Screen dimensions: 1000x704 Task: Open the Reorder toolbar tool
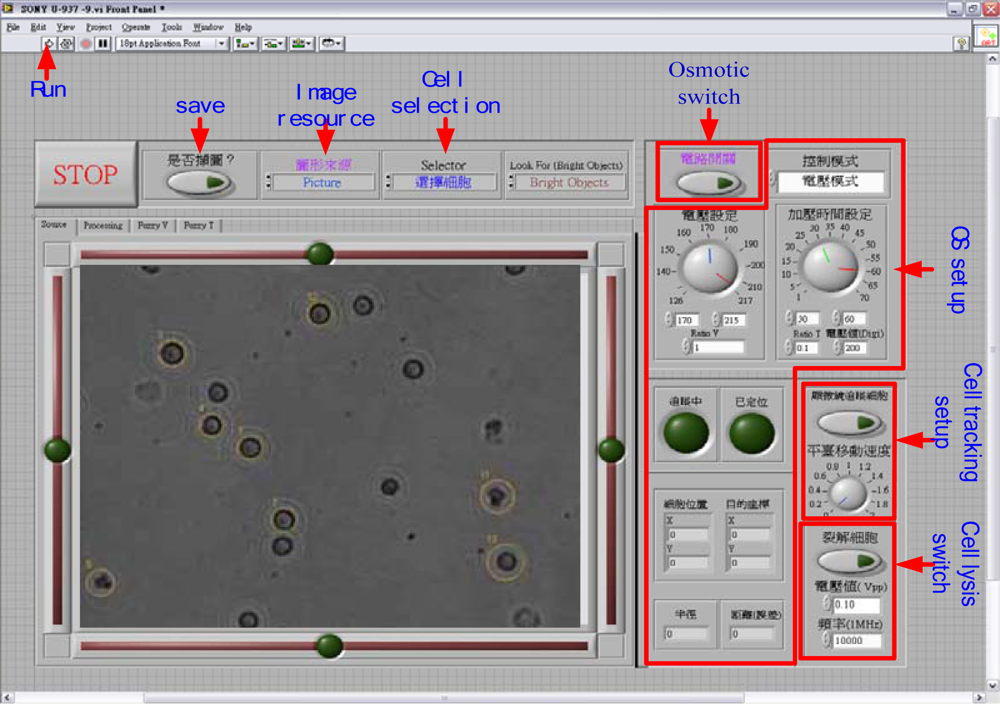click(x=332, y=44)
